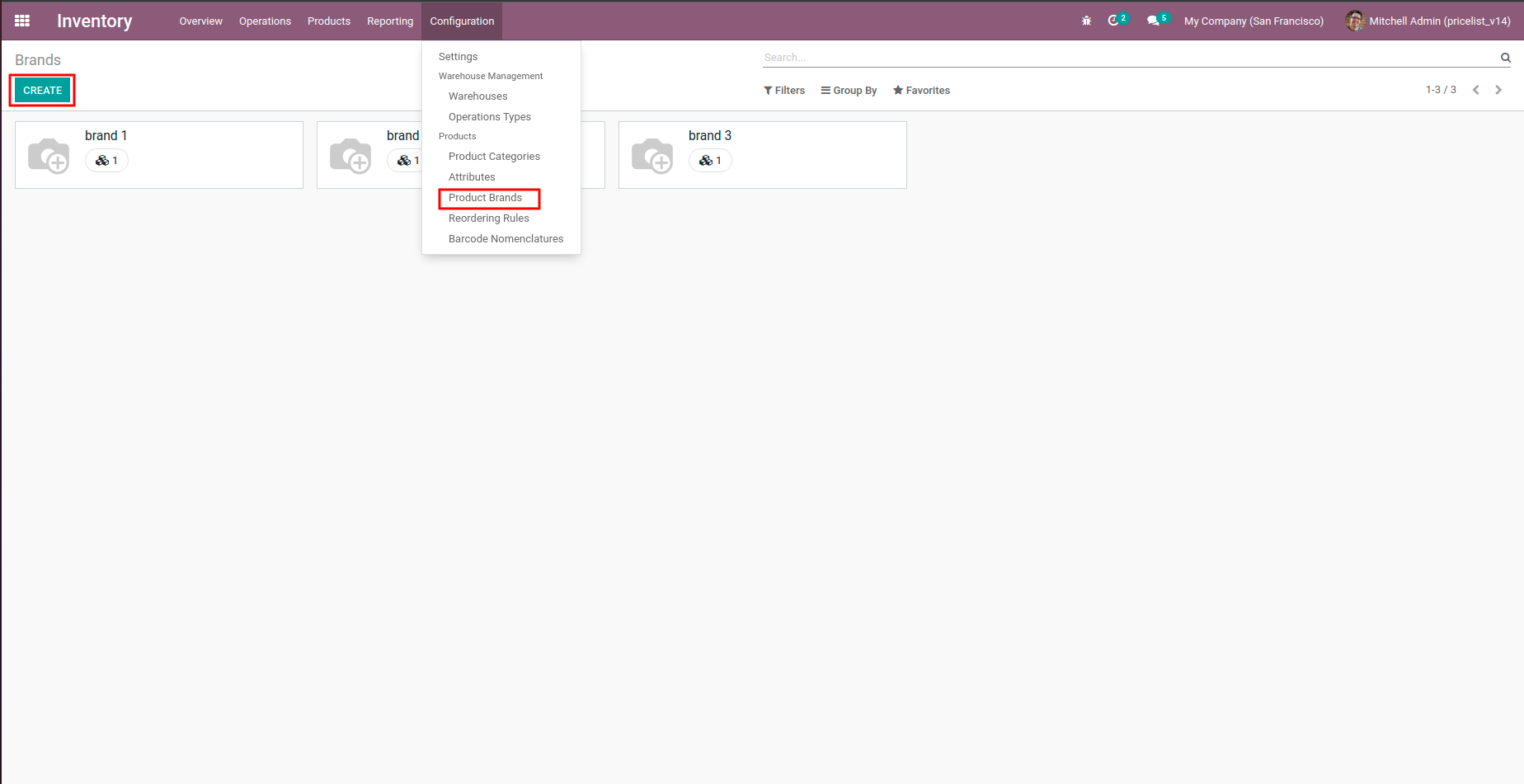Image resolution: width=1524 pixels, height=784 pixels.
Task: Click brand 1 camera image placeholder
Action: click(x=49, y=155)
